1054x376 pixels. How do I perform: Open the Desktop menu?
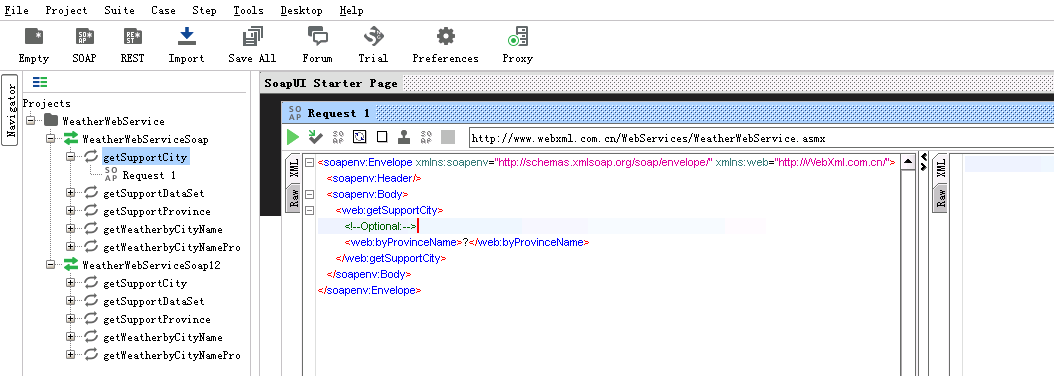pos(301,10)
